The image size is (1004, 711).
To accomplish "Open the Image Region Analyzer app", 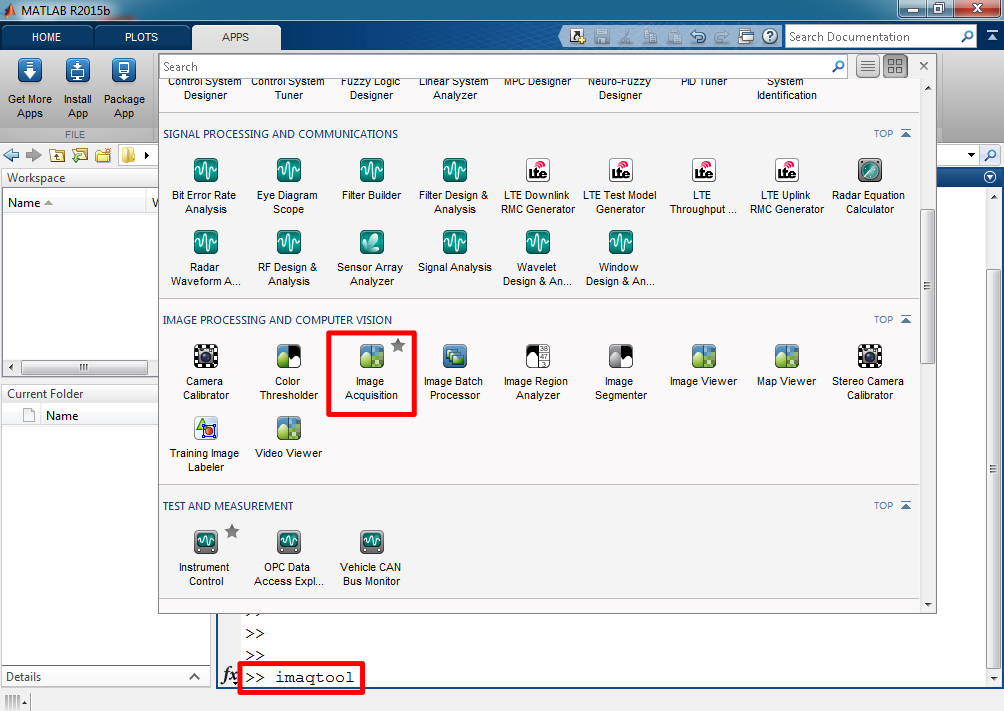I will point(537,372).
